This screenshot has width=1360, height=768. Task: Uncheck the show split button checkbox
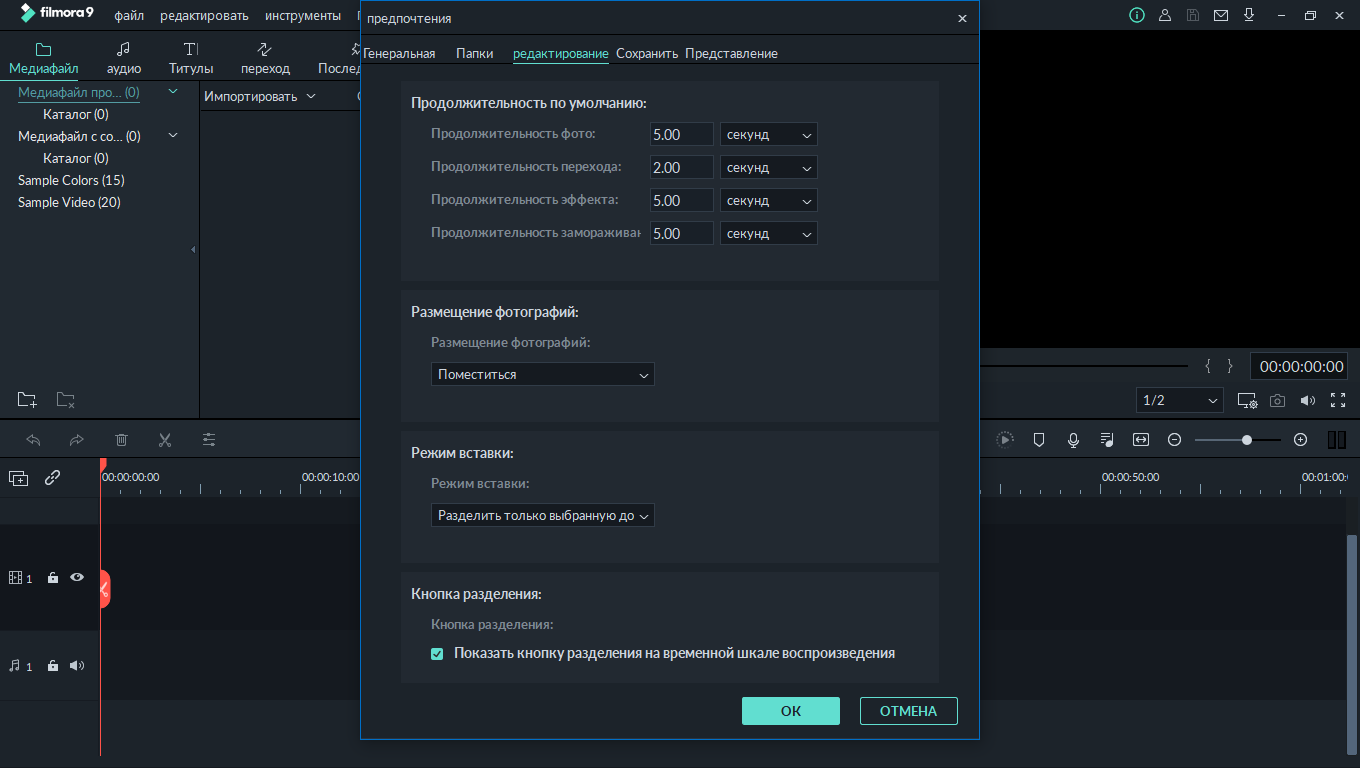pos(437,654)
